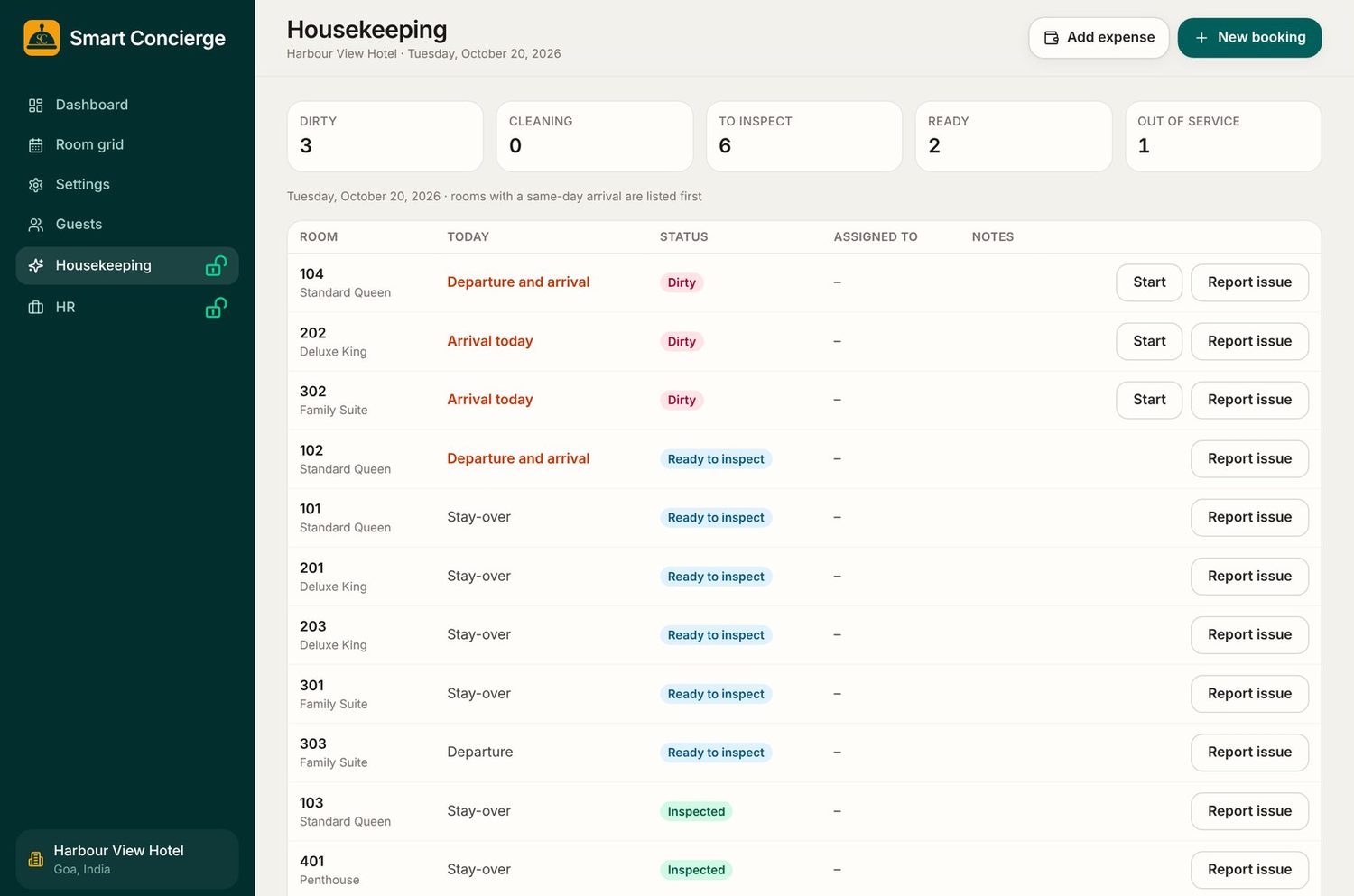Open the Guests section

(x=127, y=224)
